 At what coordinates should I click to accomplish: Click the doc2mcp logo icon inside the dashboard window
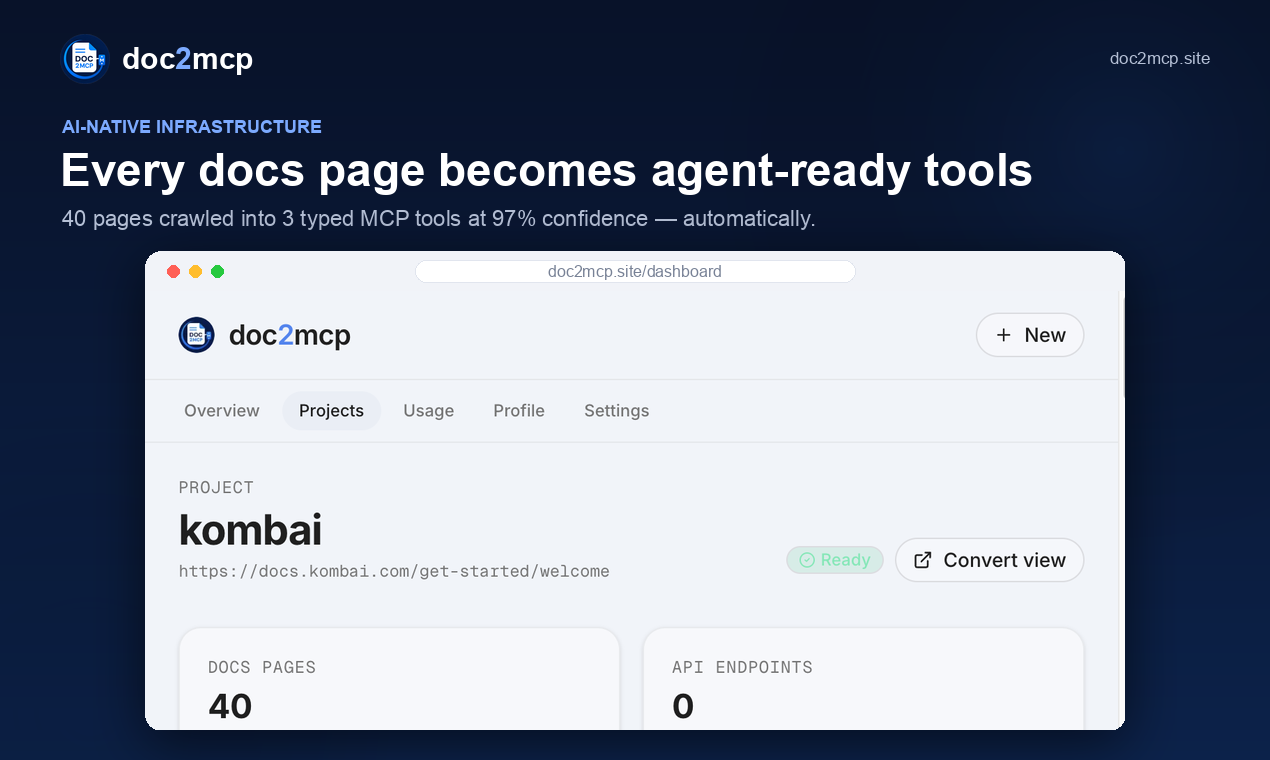pos(196,335)
